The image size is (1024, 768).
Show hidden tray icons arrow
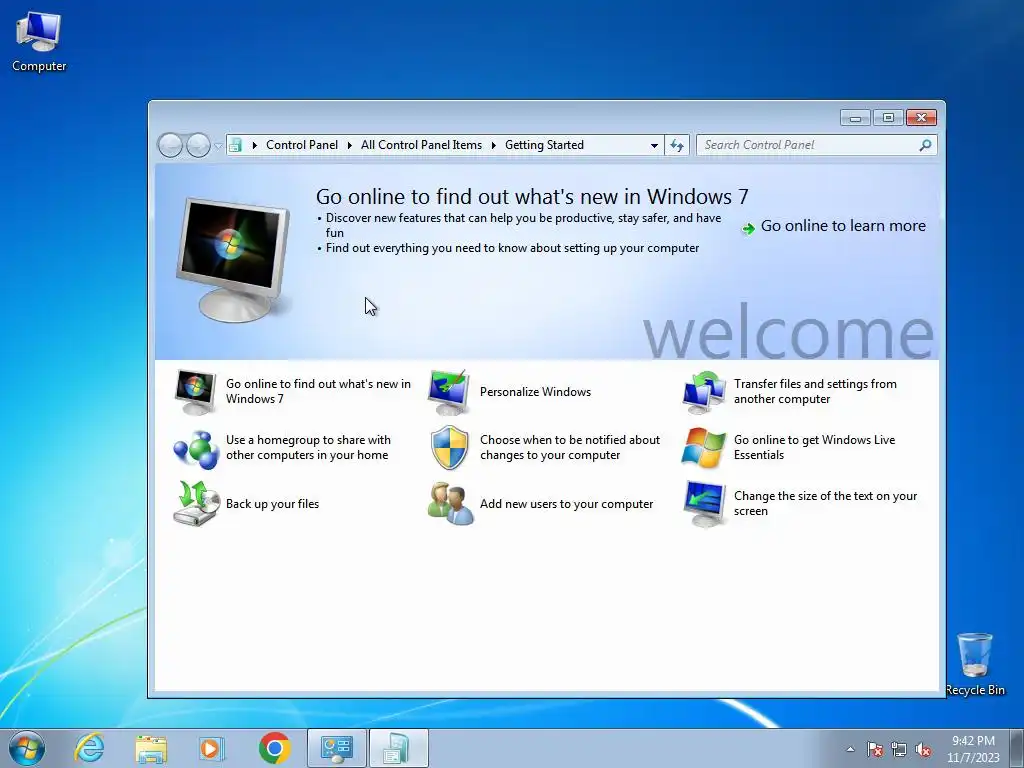click(850, 749)
